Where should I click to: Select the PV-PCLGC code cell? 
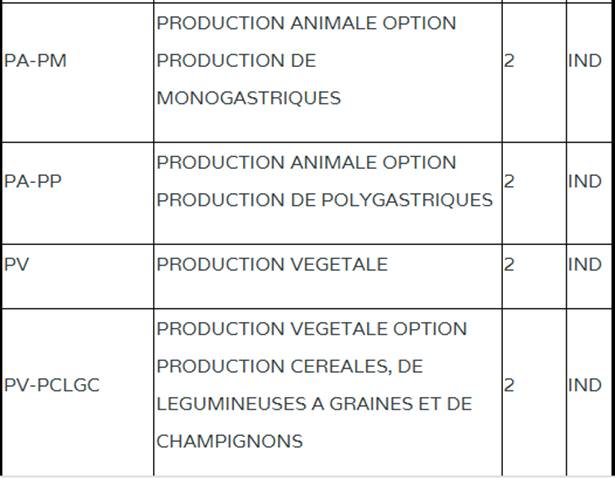[52, 385]
